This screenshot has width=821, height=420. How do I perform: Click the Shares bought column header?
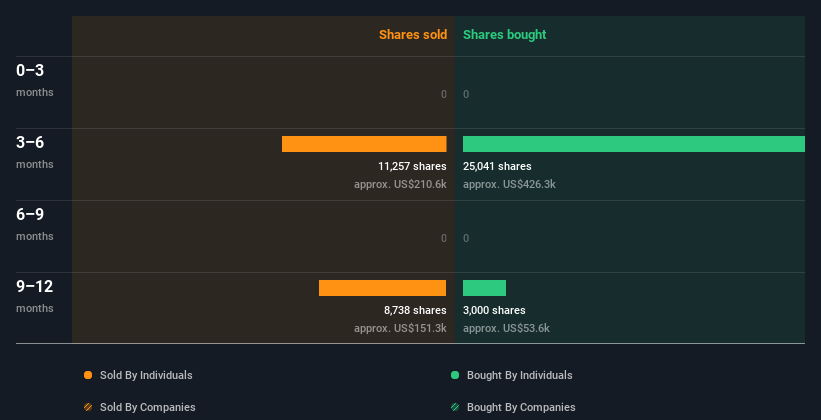[504, 35]
